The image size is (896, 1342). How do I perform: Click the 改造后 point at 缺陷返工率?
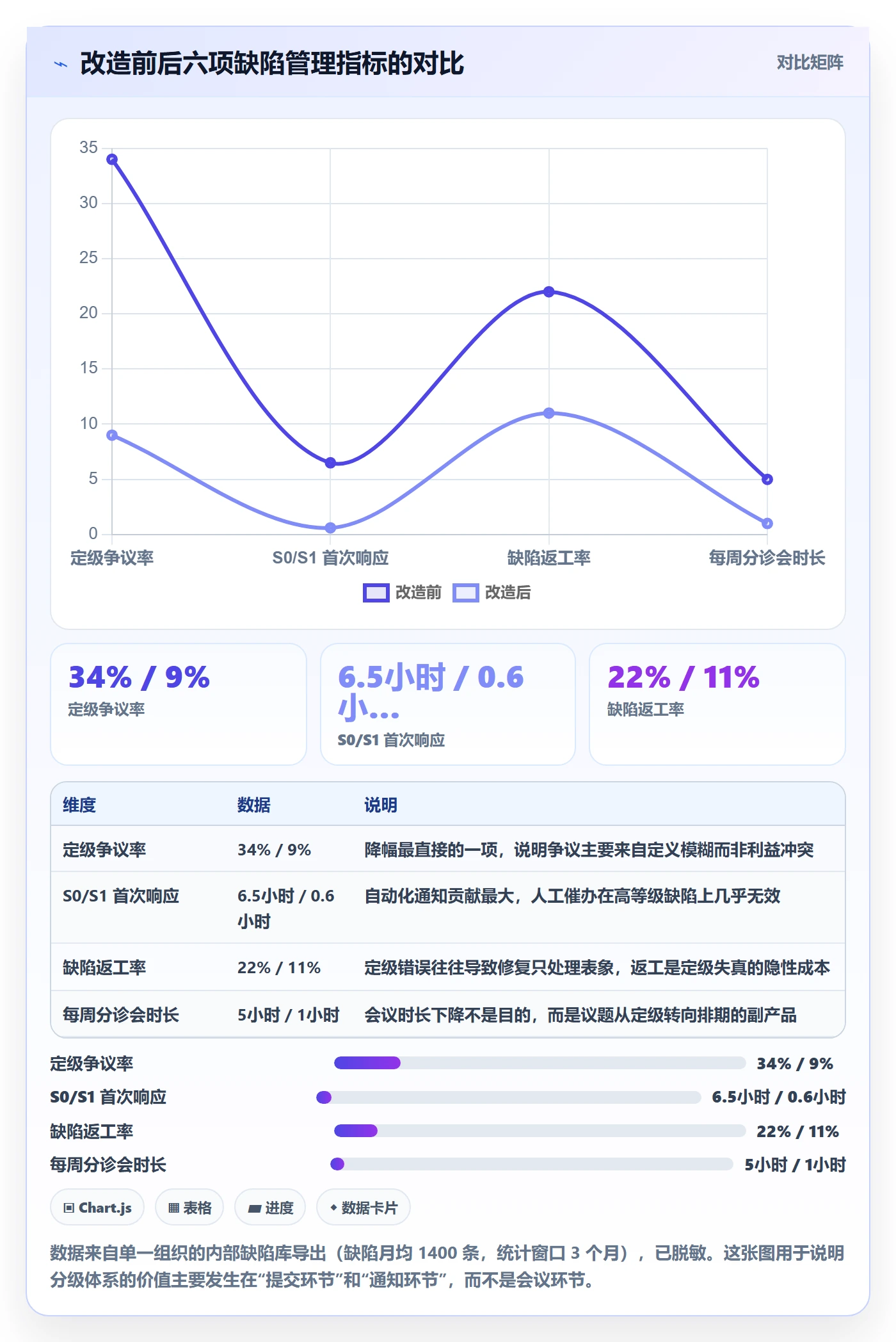click(x=549, y=414)
